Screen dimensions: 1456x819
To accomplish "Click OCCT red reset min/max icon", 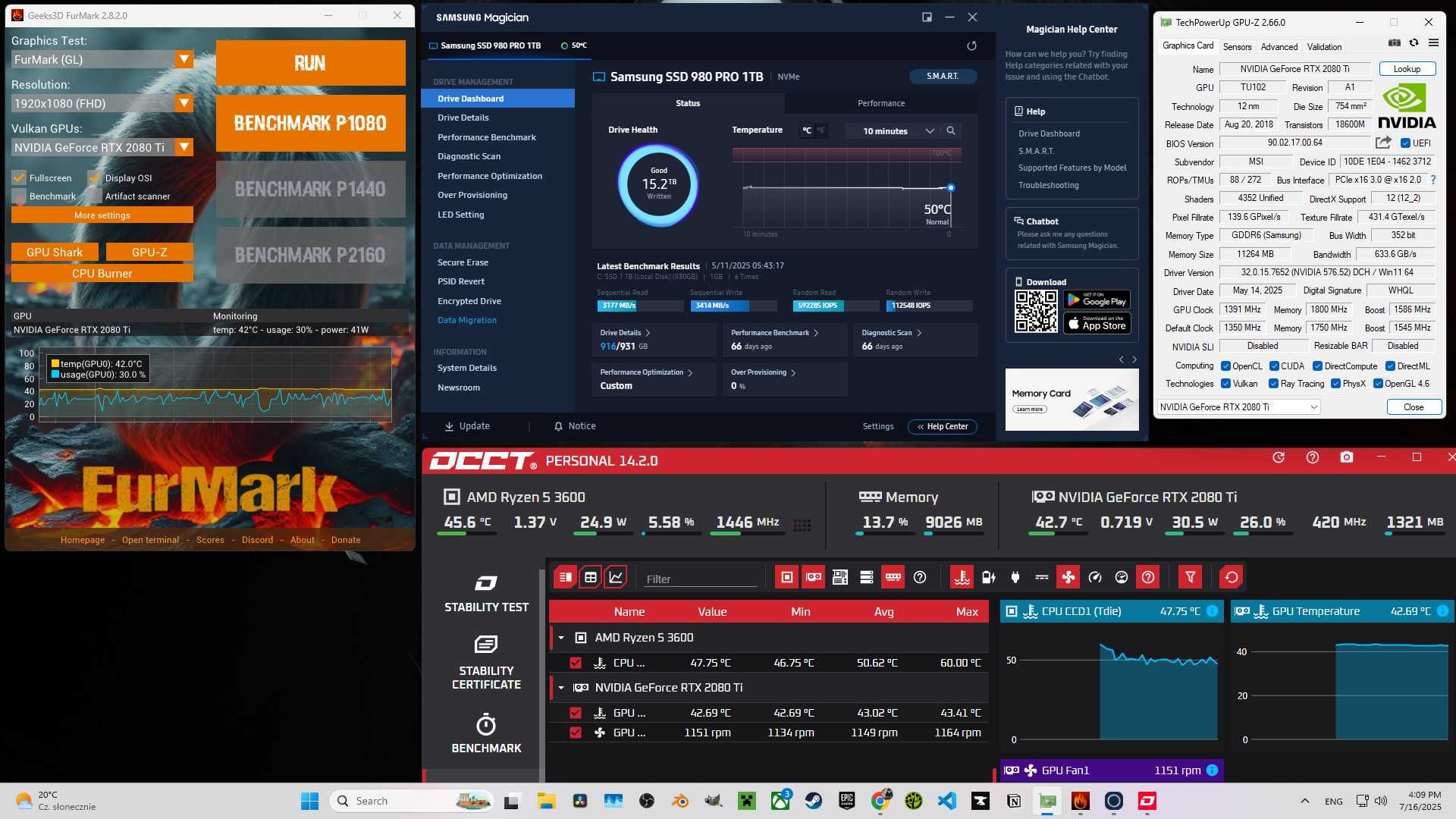I will [x=1232, y=578].
